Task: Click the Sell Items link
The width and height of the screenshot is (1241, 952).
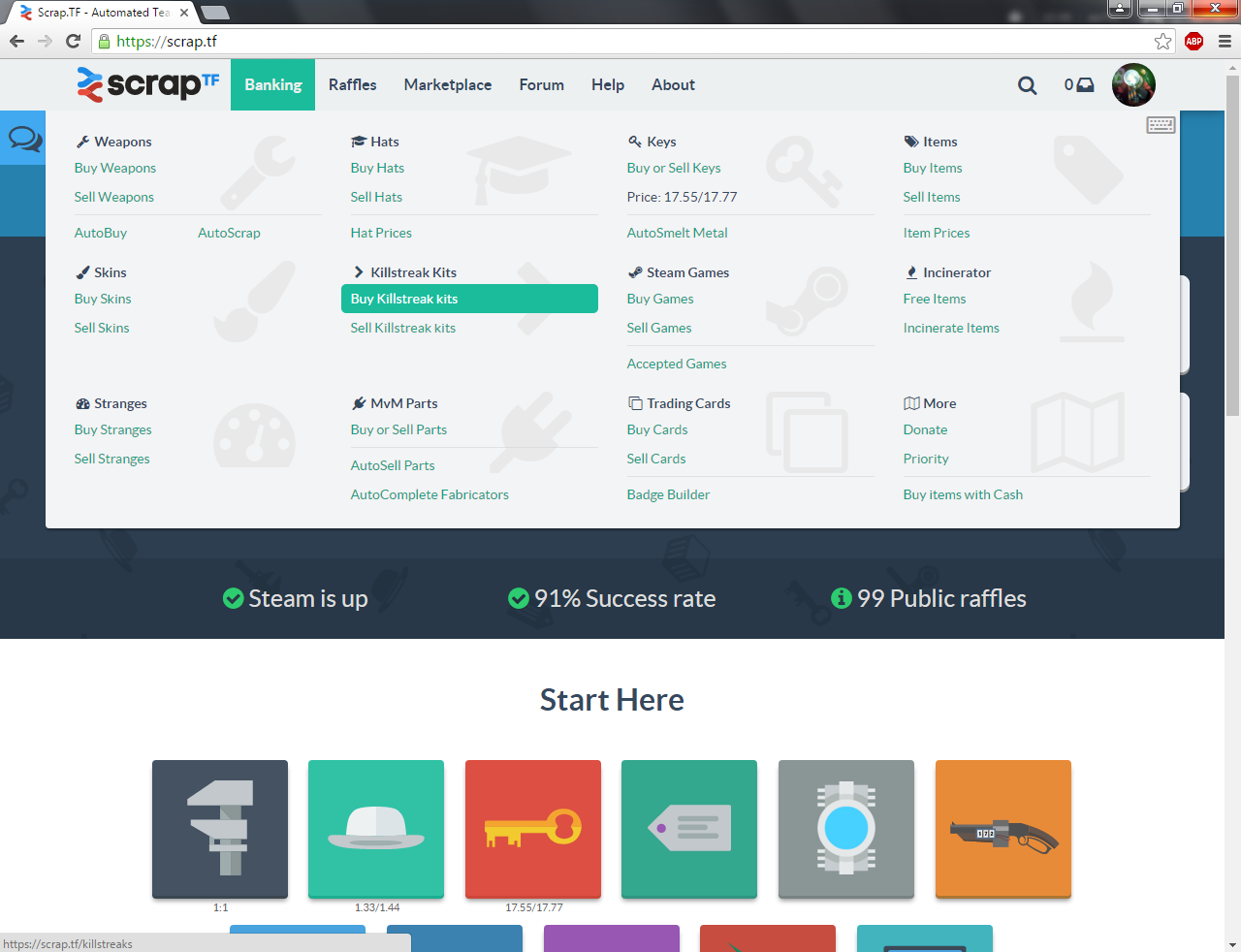Action: click(x=932, y=197)
